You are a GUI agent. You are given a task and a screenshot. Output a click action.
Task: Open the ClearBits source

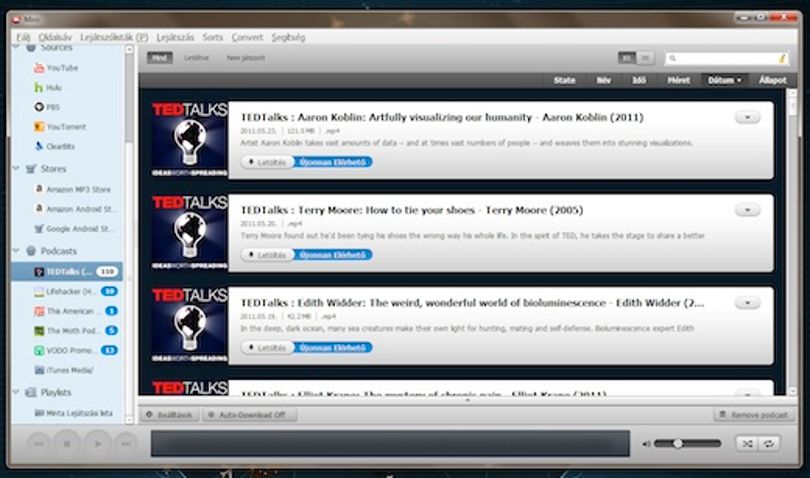coord(54,146)
